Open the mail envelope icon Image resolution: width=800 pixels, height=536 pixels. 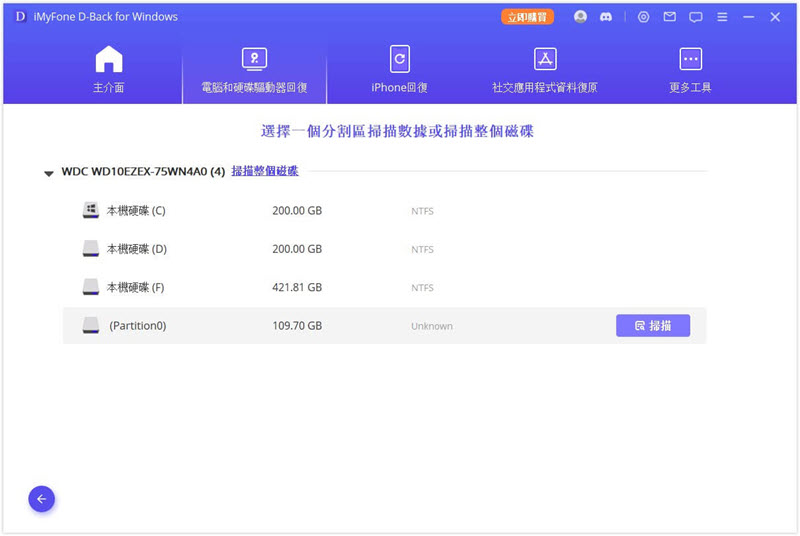coord(669,17)
